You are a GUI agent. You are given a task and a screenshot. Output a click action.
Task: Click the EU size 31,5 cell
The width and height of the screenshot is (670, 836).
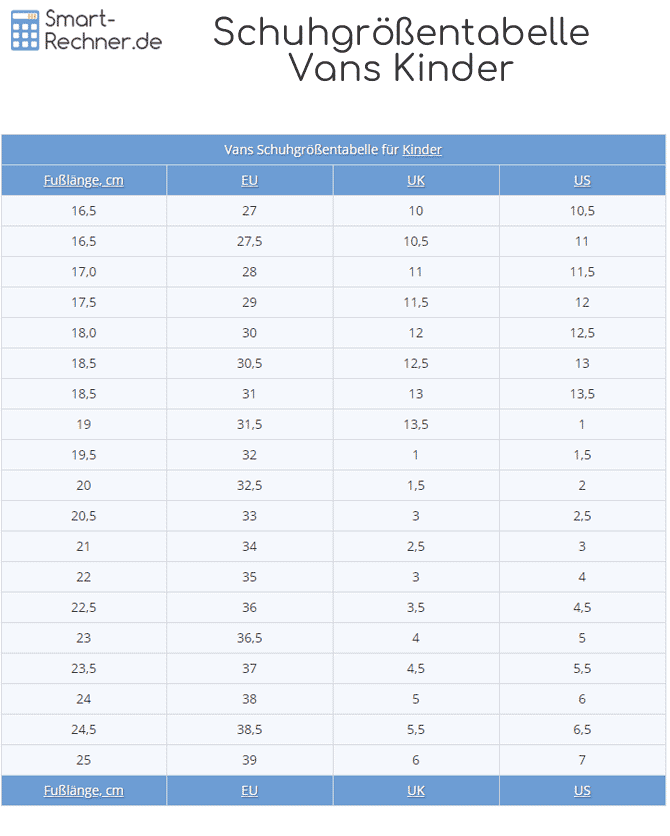(250, 424)
